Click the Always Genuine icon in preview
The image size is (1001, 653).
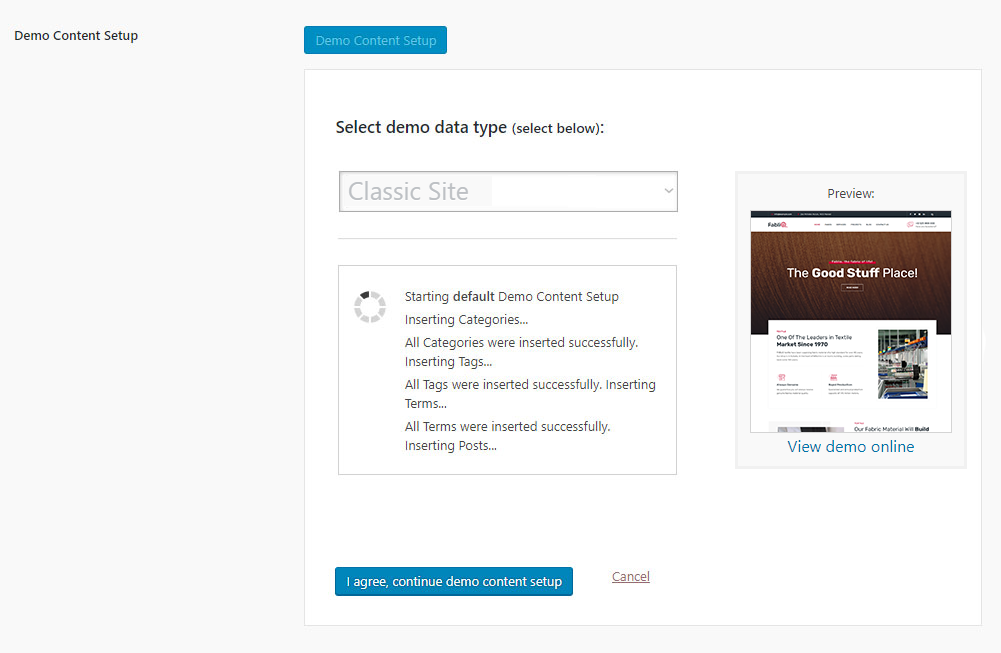tap(780, 377)
